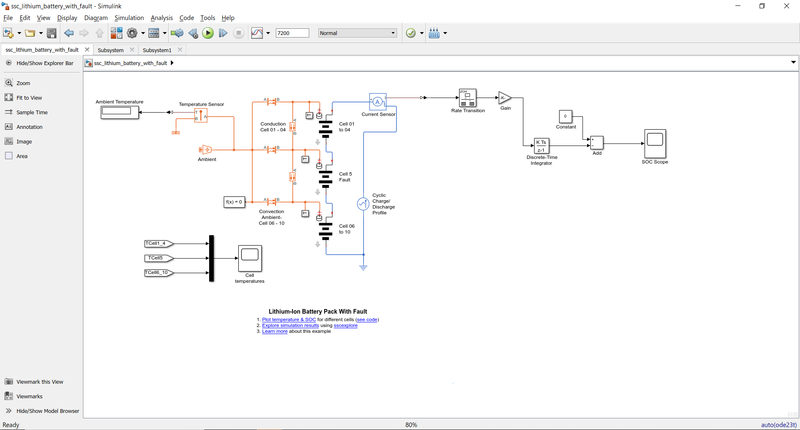The width and height of the screenshot is (800, 430).
Task: Expand the Model Advisor dropdown arrow
Action: pos(421,33)
